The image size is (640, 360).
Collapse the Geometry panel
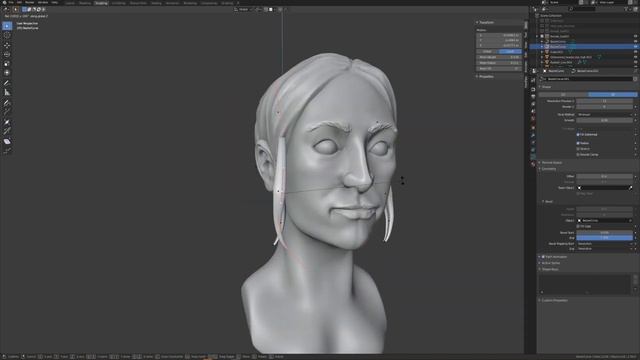click(548, 169)
